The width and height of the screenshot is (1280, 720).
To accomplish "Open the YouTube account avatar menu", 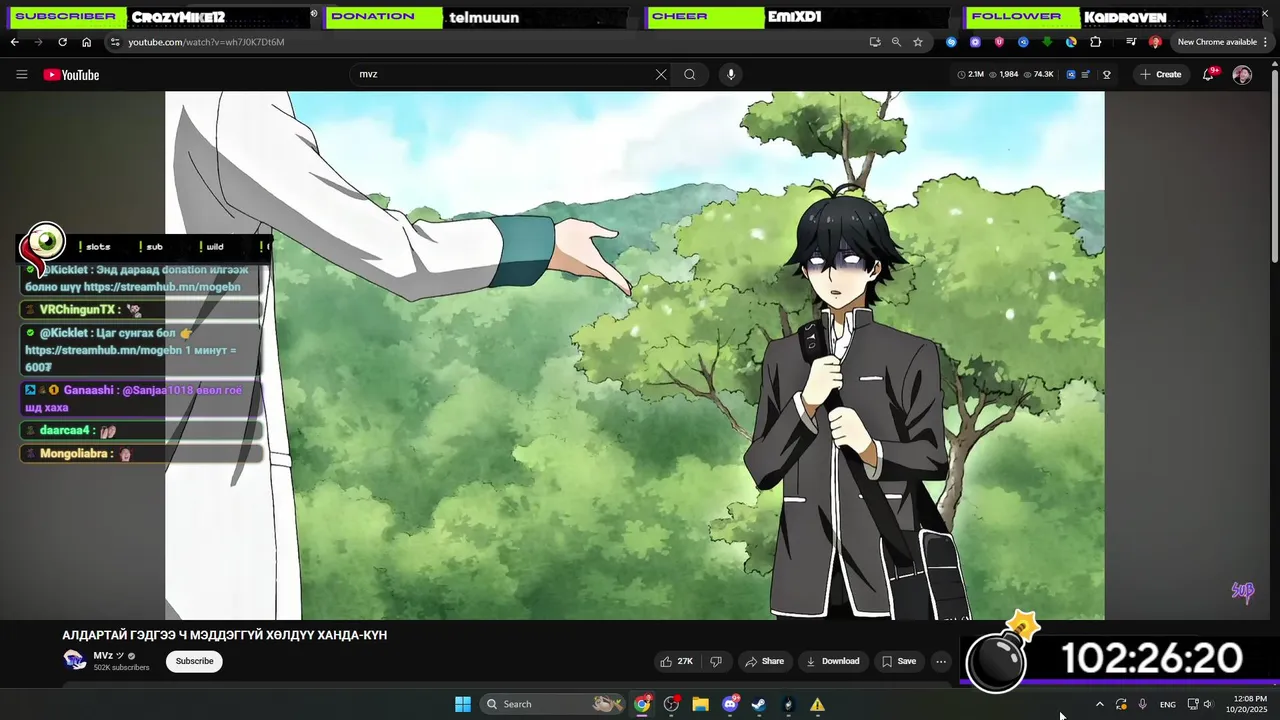I will click(x=1242, y=75).
